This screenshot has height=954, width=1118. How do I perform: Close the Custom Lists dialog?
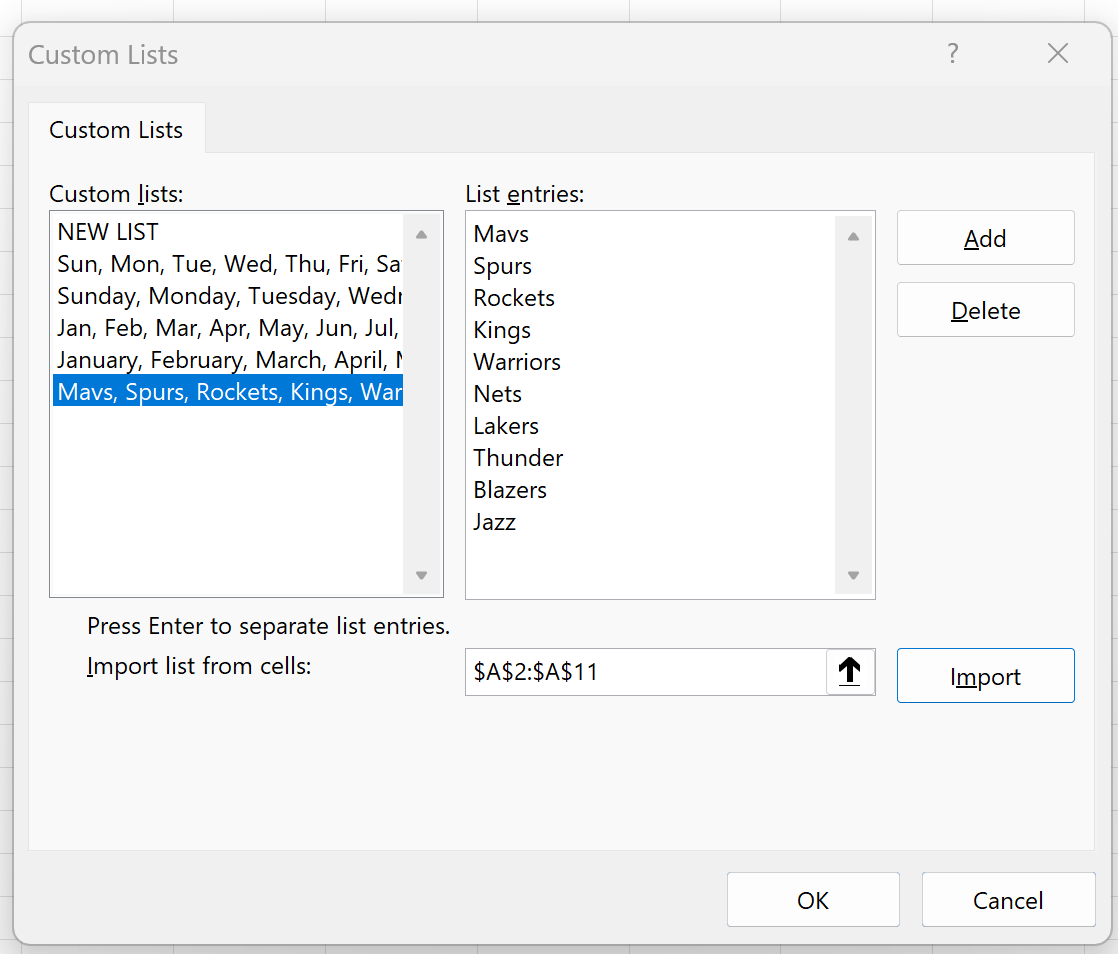pos(1057,53)
